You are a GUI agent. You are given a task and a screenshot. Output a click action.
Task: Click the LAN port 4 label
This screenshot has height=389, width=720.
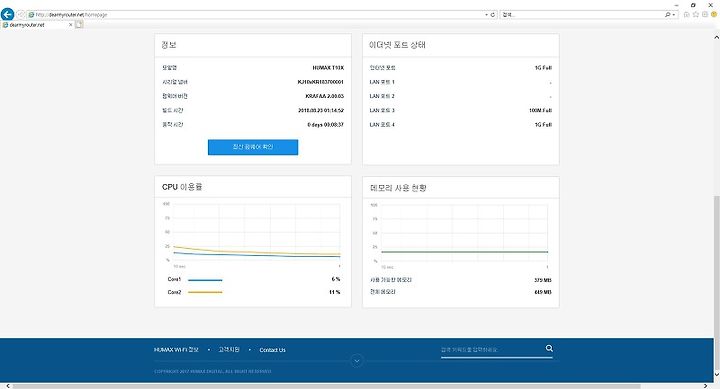(382, 125)
